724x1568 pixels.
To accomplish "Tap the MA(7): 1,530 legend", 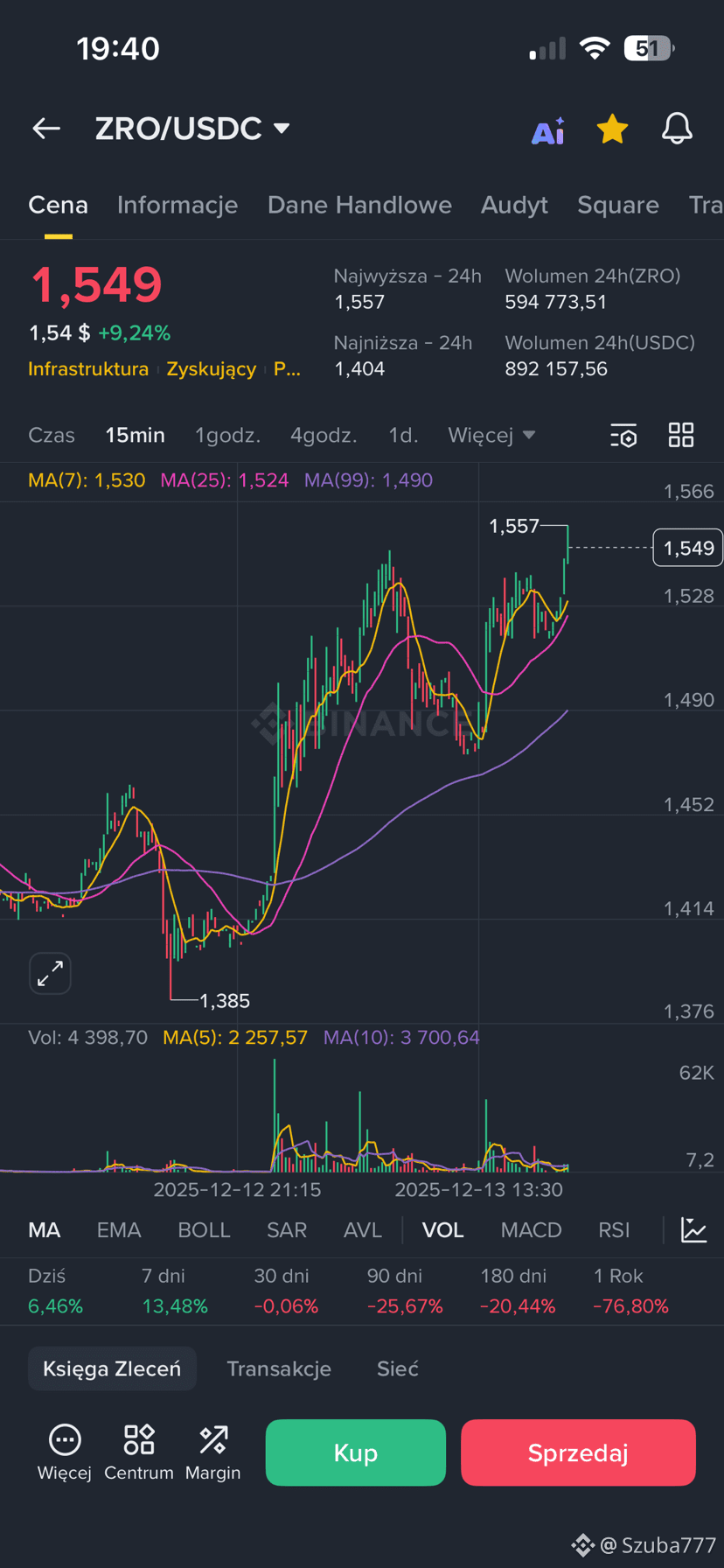I will point(87,479).
